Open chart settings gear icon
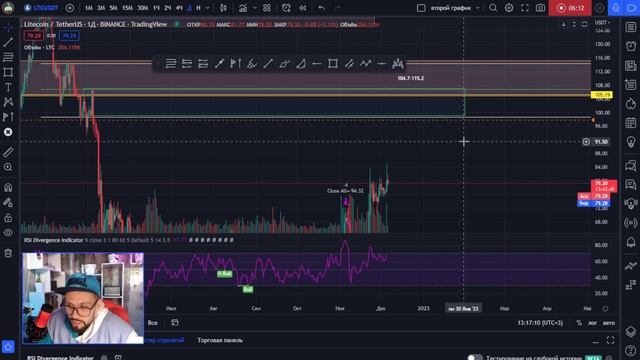This screenshot has width=640, height=360. pos(509,8)
